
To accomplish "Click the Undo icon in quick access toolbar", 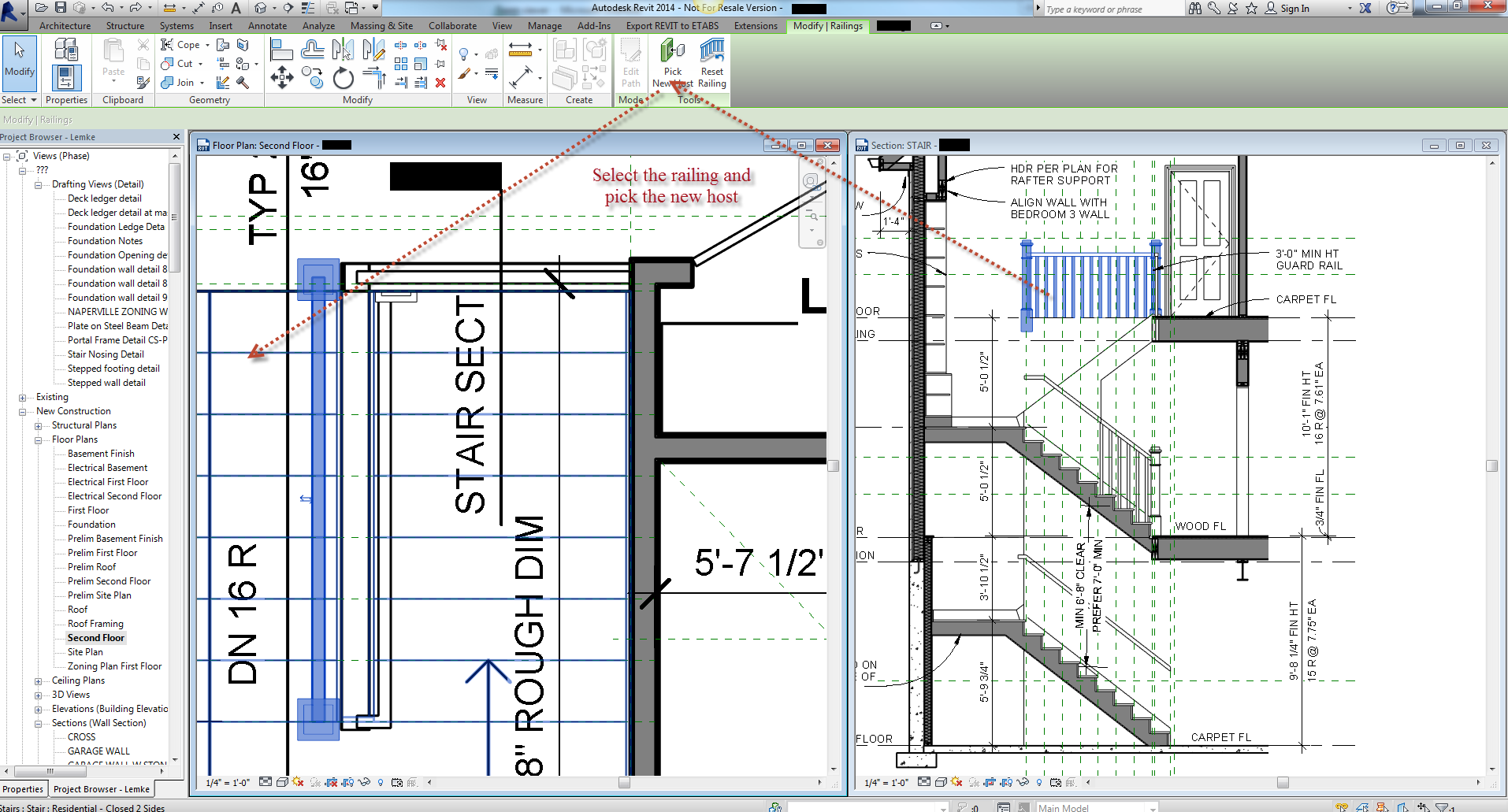I will tap(107, 8).
